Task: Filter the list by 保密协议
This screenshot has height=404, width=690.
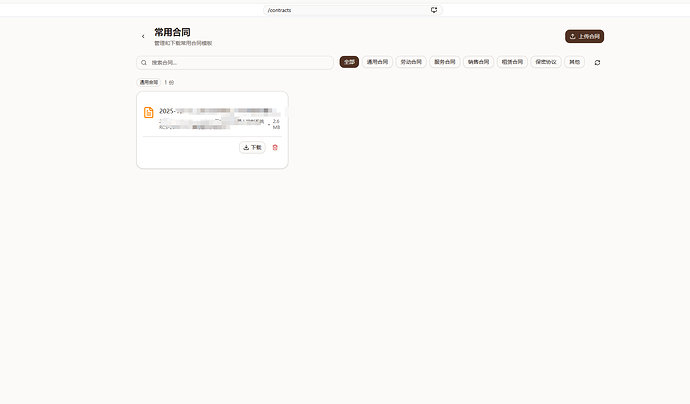Action: 546,62
